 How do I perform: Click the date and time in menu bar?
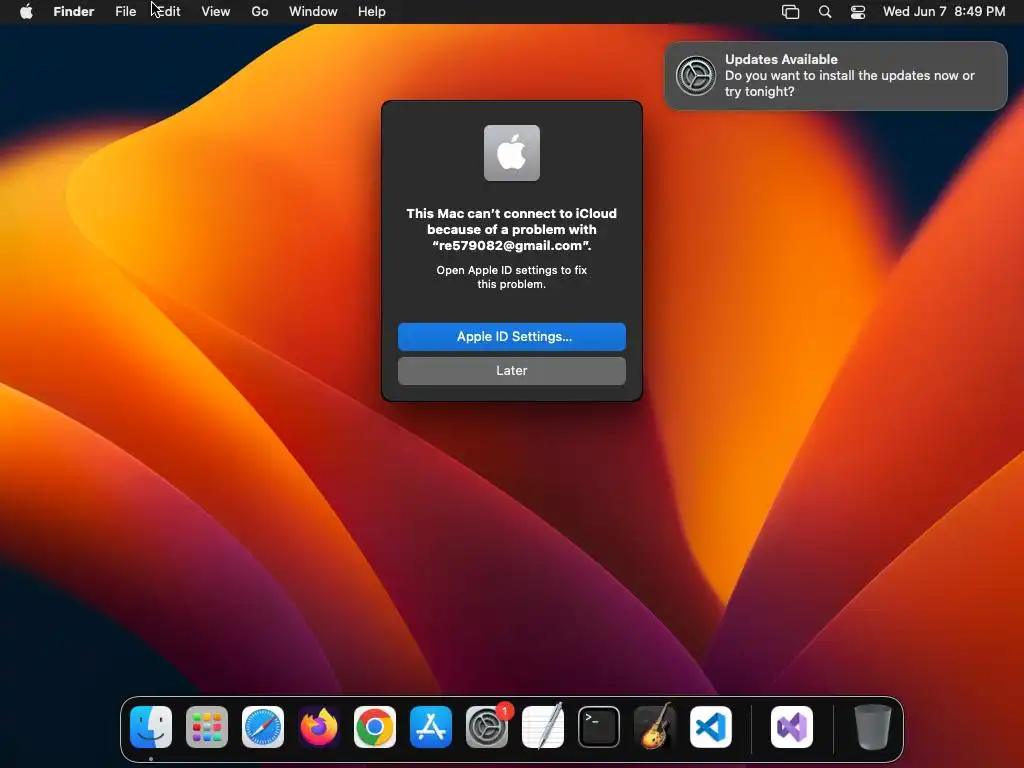click(x=944, y=12)
